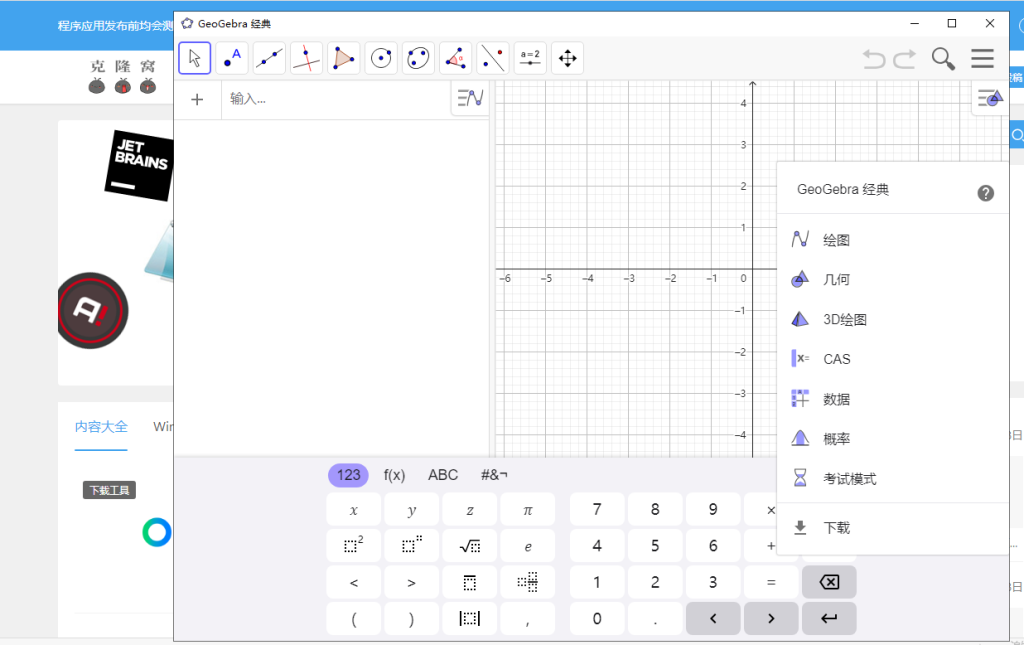Tap the square exponent key
This screenshot has width=1024, height=645.
coord(353,546)
